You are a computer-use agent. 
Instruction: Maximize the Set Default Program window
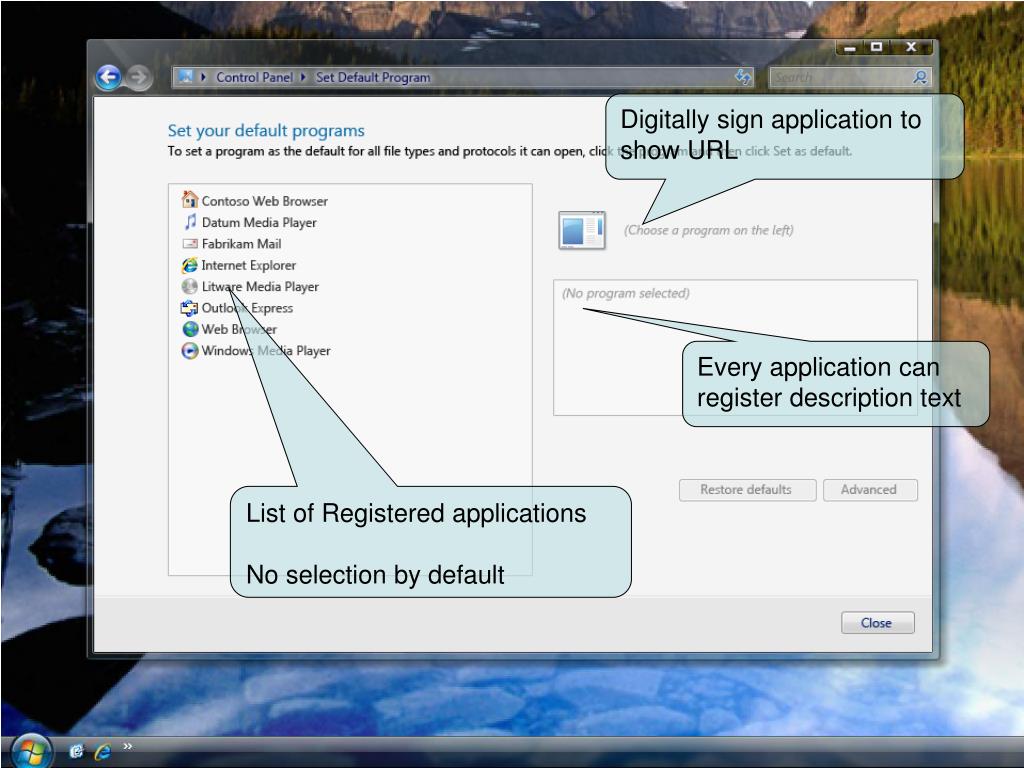pyautogui.click(x=876, y=47)
